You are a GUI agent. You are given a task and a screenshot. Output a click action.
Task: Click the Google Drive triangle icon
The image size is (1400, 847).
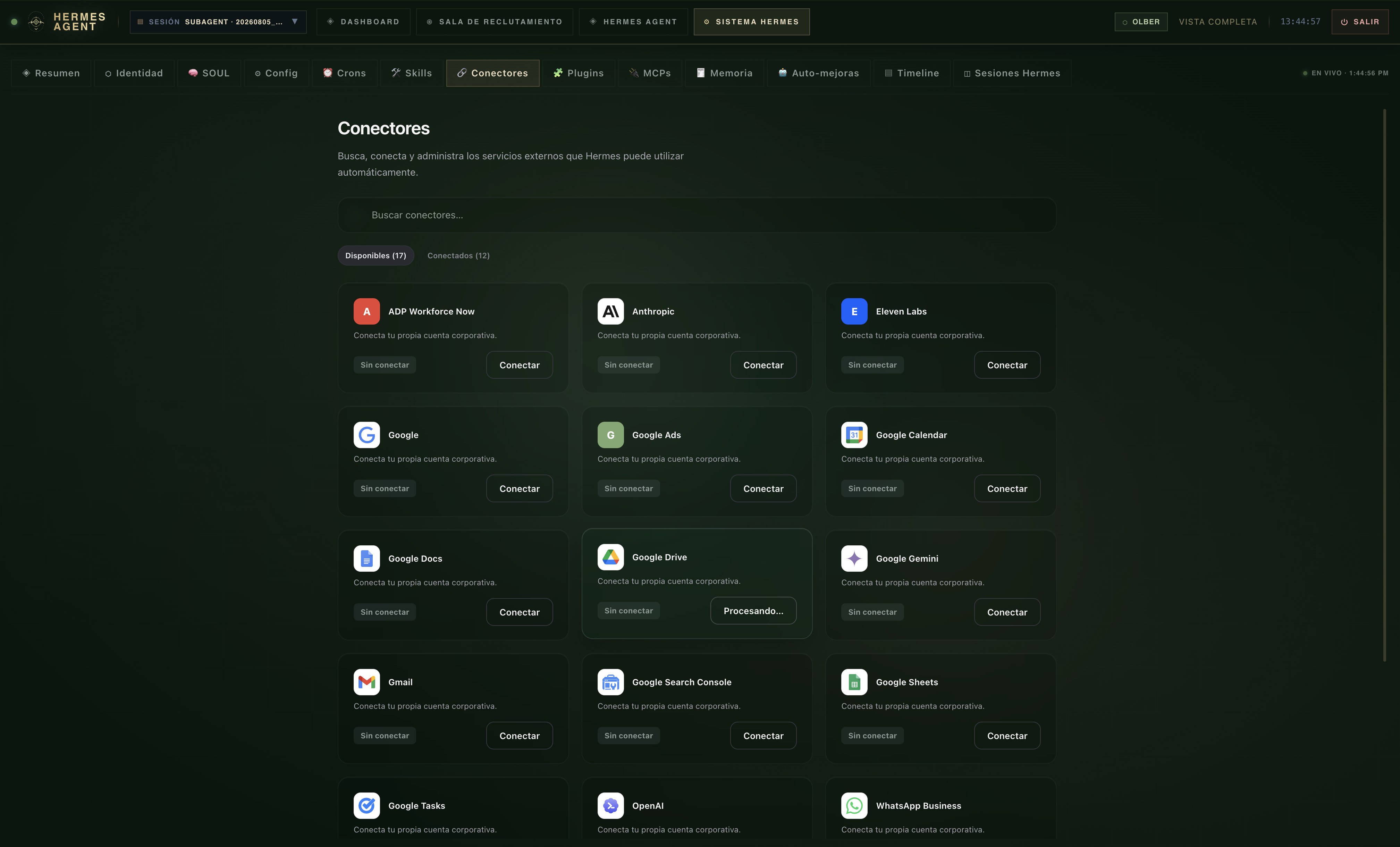coord(610,557)
